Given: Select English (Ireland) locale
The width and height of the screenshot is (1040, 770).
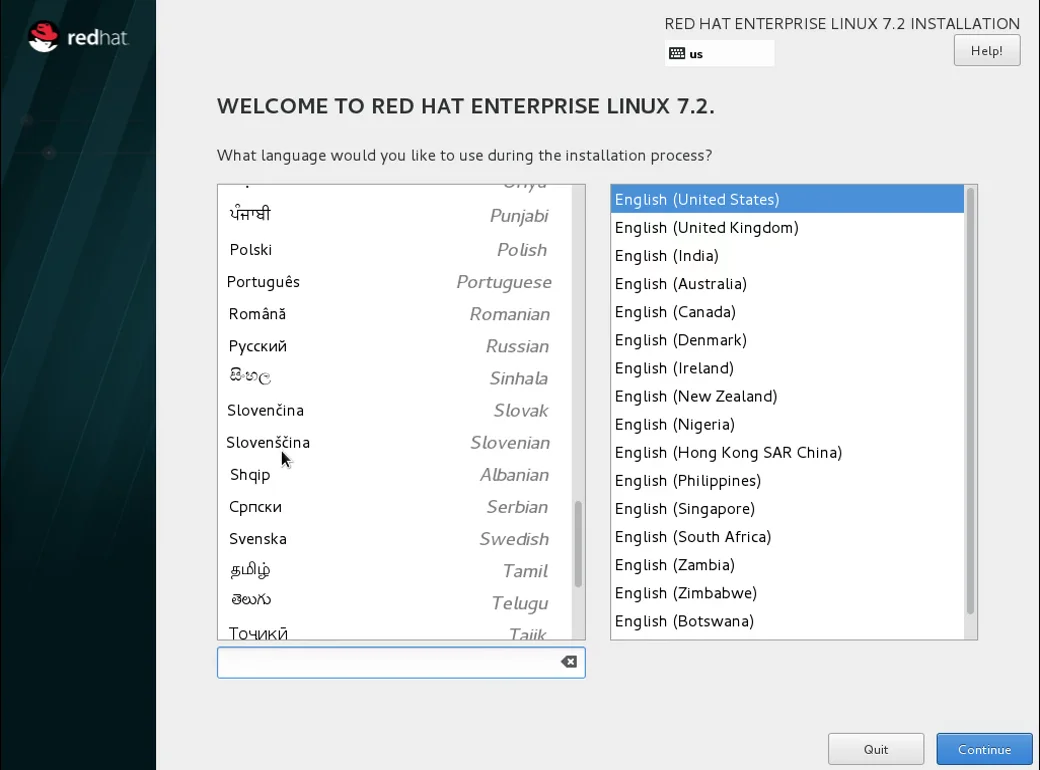Looking at the screenshot, I should click(787, 368).
